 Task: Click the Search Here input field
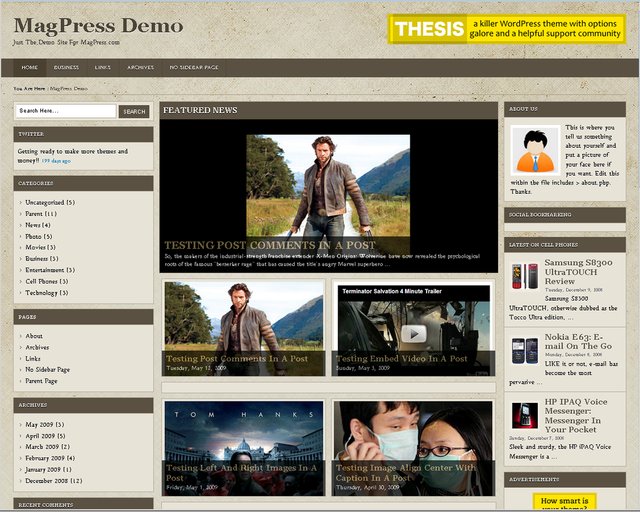pos(66,111)
